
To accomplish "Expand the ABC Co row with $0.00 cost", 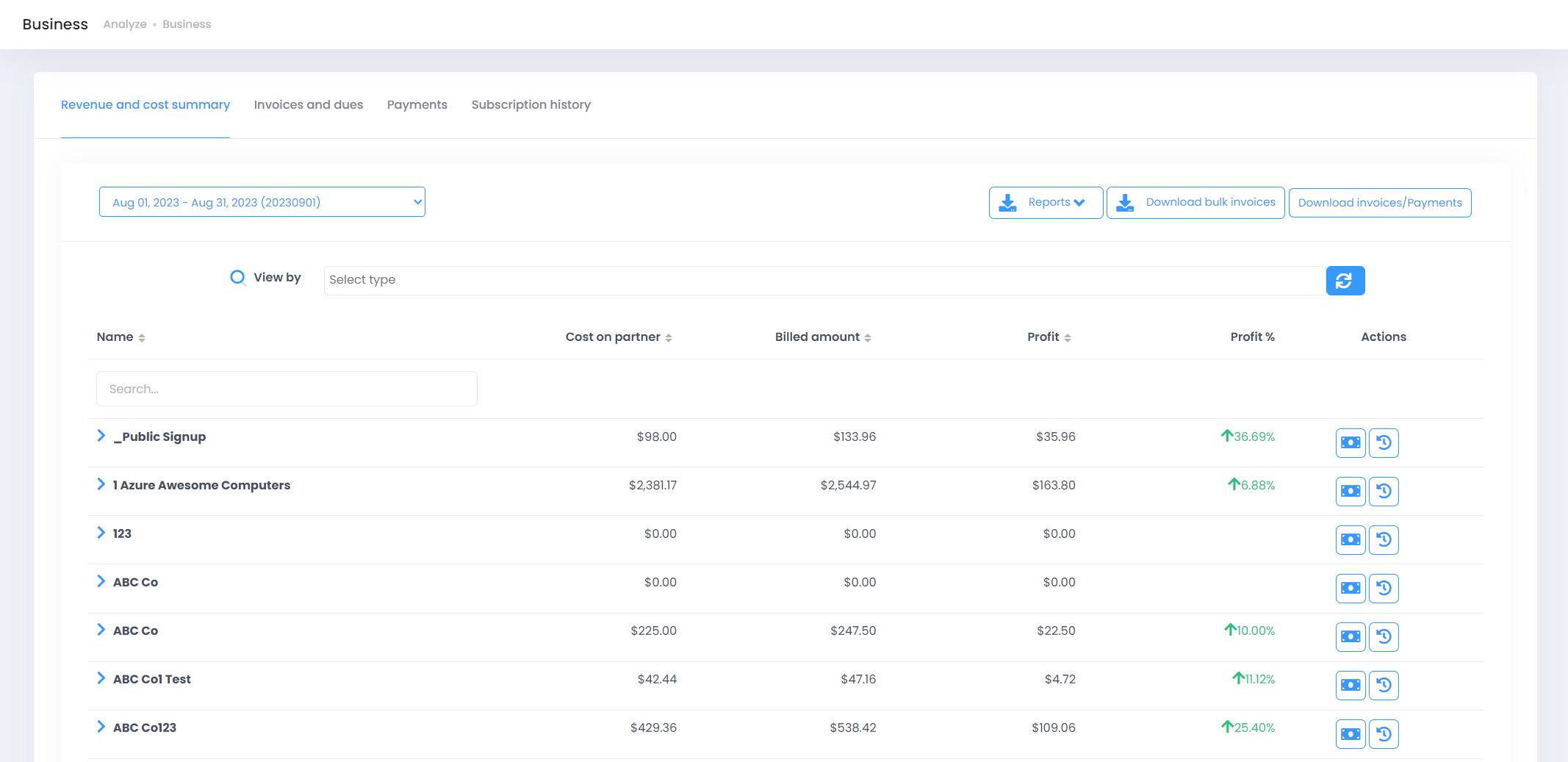I will (101, 581).
